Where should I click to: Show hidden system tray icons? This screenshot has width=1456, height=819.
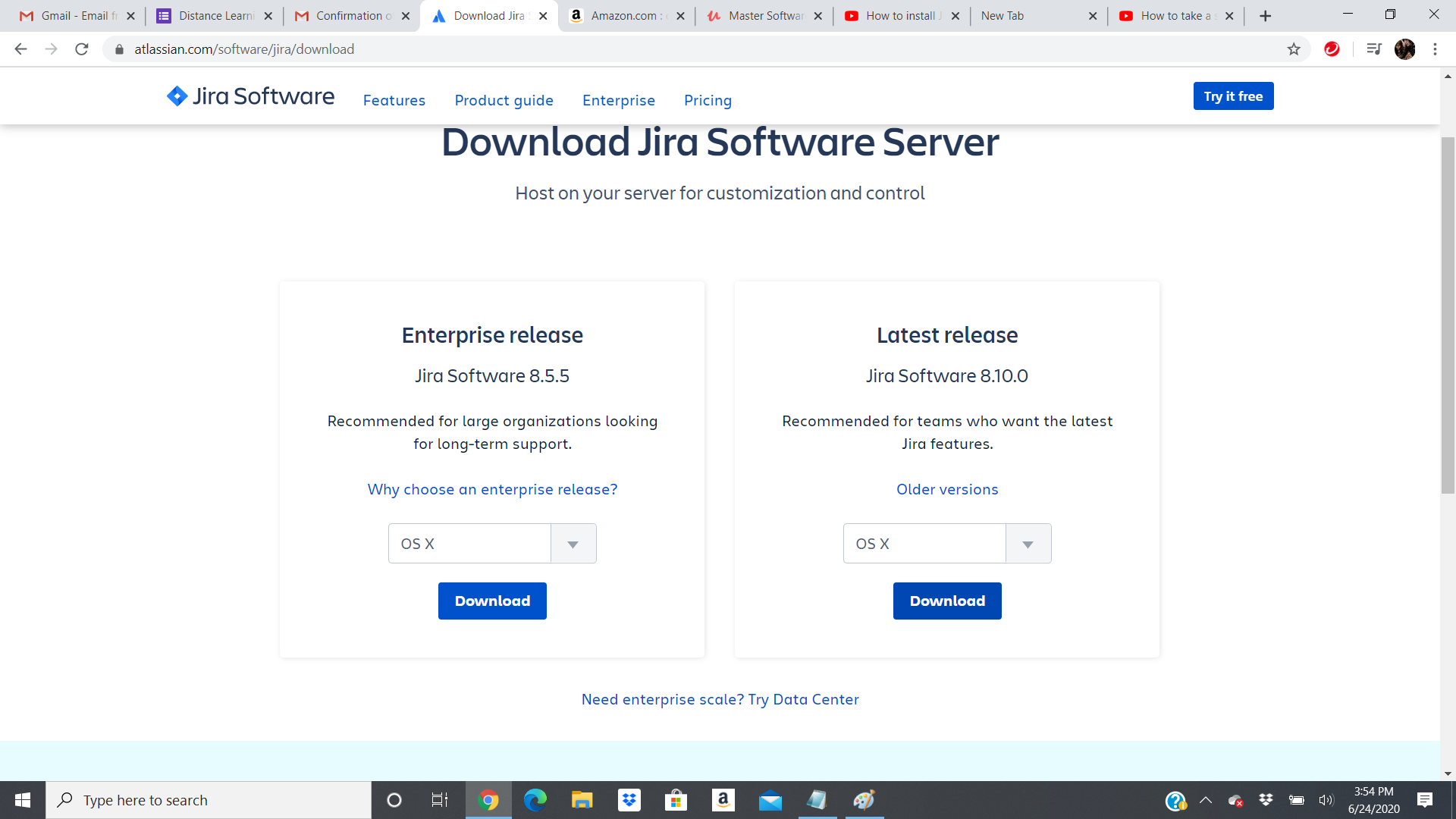1205,800
